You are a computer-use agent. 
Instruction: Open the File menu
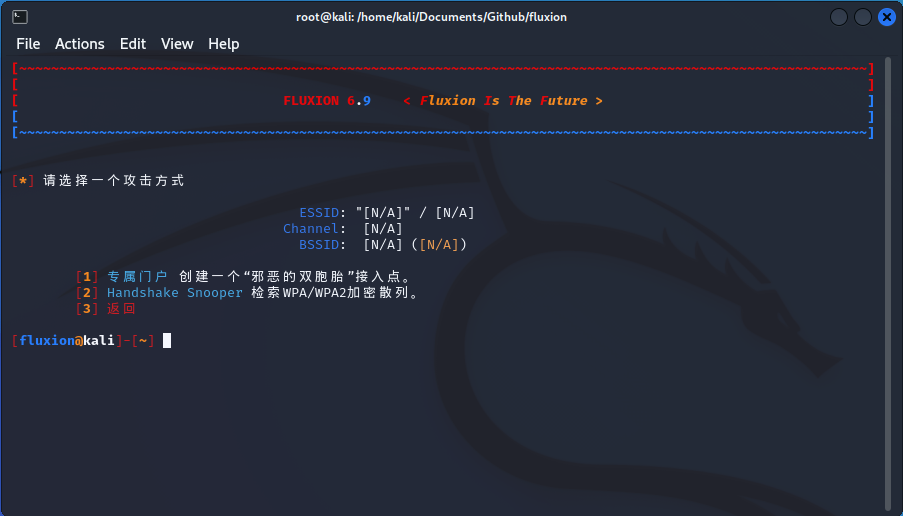coord(28,44)
